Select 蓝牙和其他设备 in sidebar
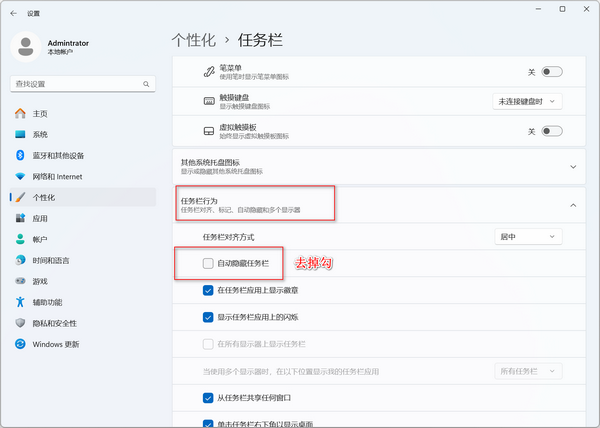 click(x=83, y=155)
